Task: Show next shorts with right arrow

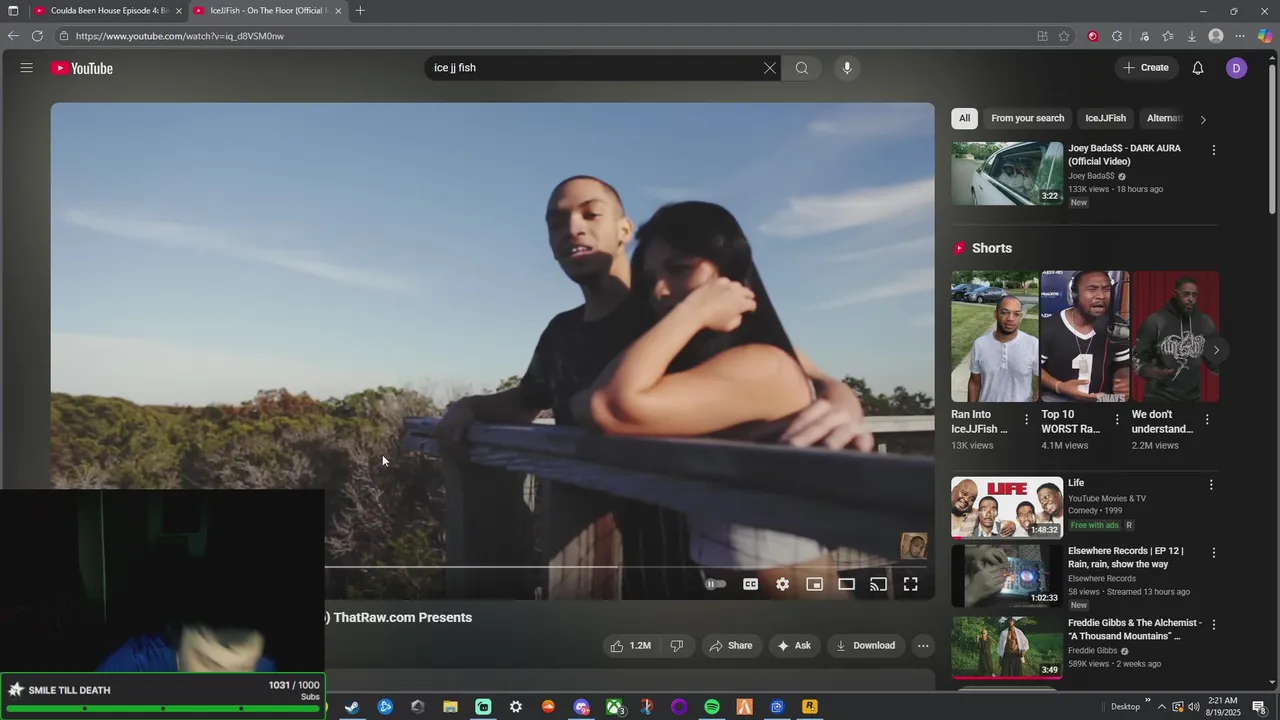Action: click(x=1216, y=350)
